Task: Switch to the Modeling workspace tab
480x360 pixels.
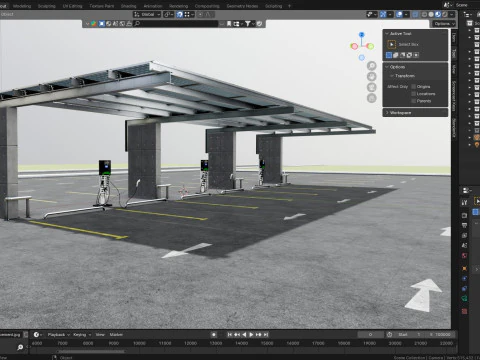Action: point(22,6)
